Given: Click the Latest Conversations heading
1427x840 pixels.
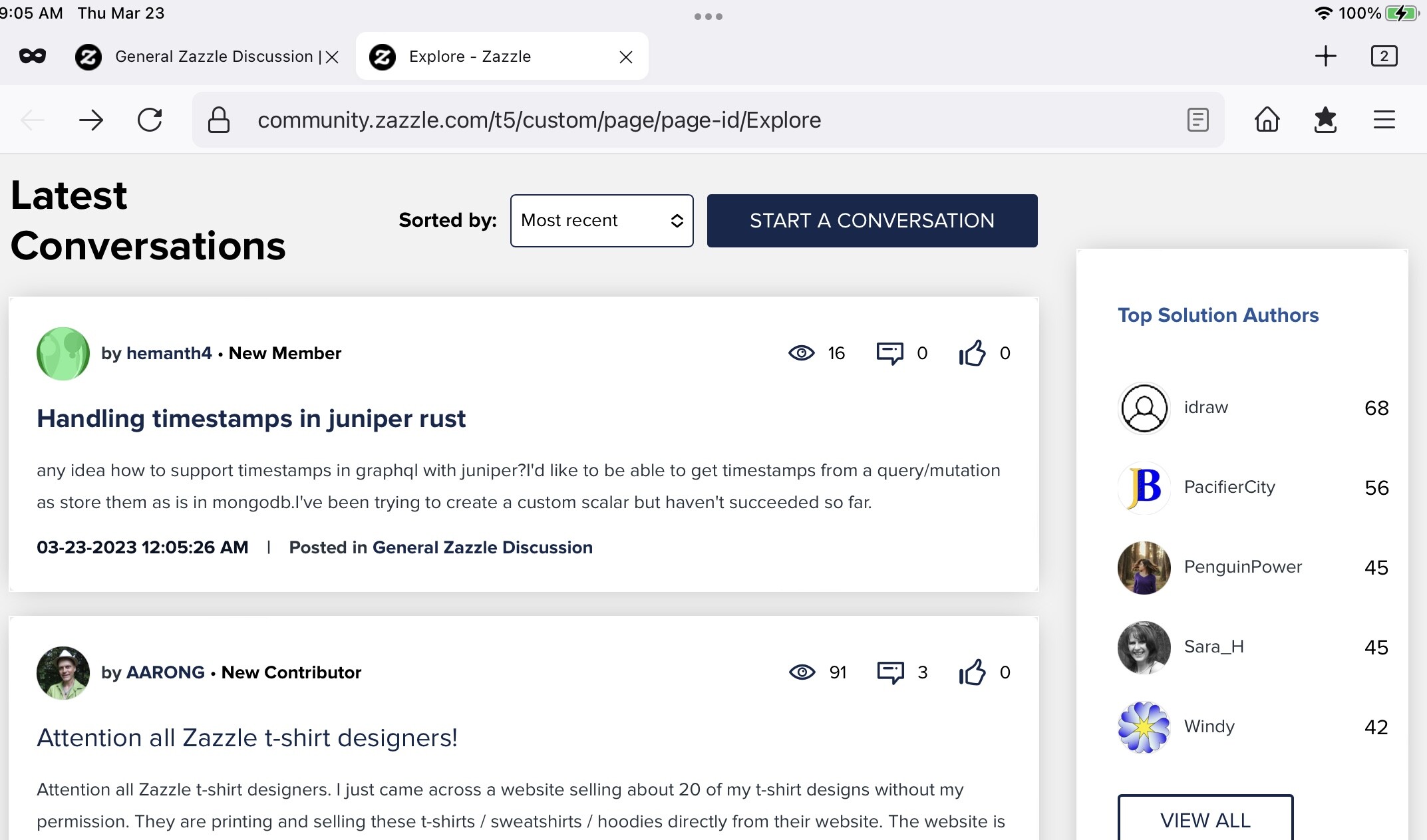Looking at the screenshot, I should 148,221.
